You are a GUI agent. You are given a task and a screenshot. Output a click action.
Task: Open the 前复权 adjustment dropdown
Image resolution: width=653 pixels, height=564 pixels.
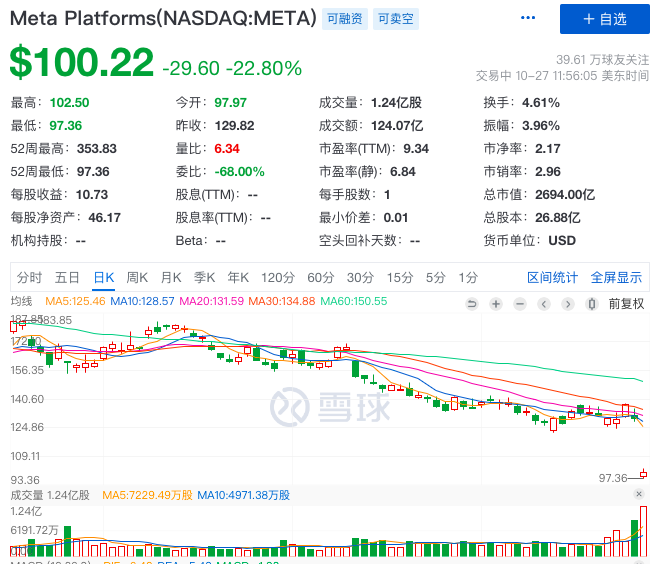pos(626,304)
